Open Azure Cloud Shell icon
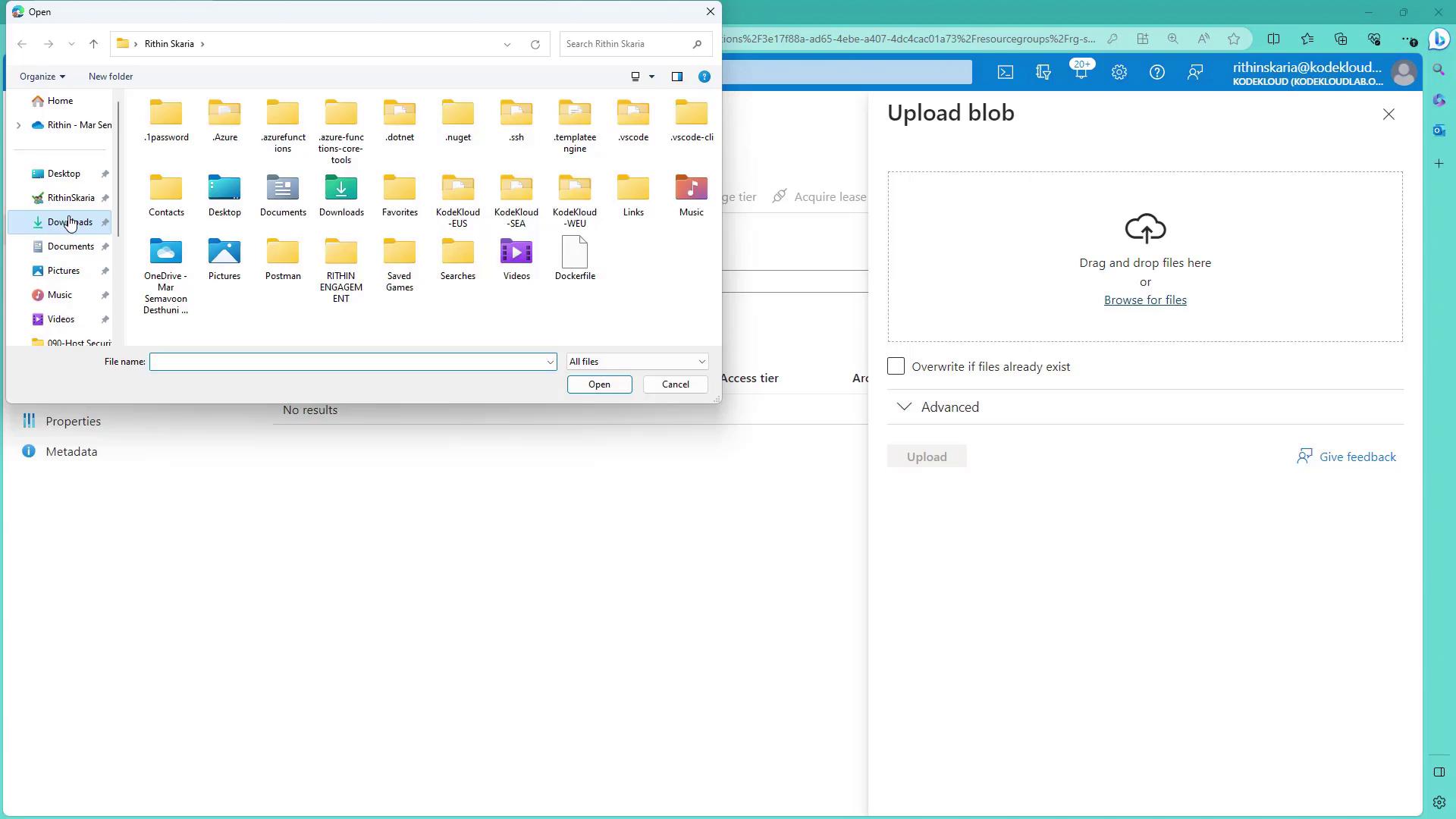Image resolution: width=1456 pixels, height=819 pixels. [x=1005, y=73]
